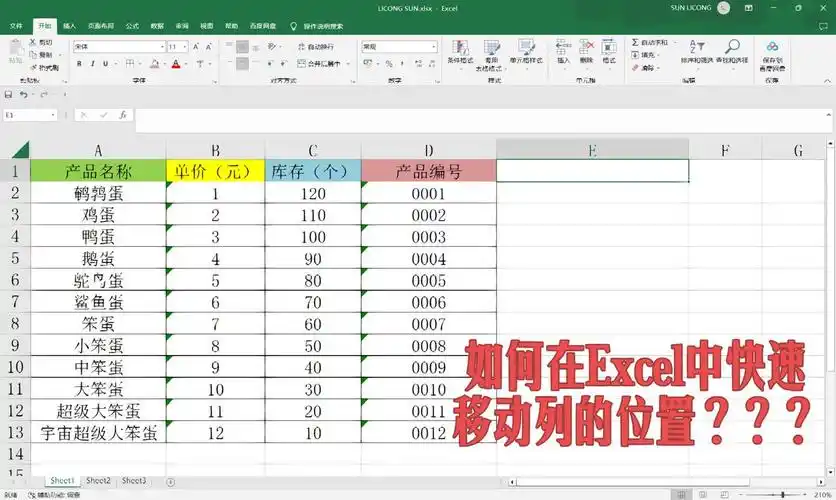Screen dimensions: 836x500
Task: Select column D header
Action: click(x=429, y=150)
